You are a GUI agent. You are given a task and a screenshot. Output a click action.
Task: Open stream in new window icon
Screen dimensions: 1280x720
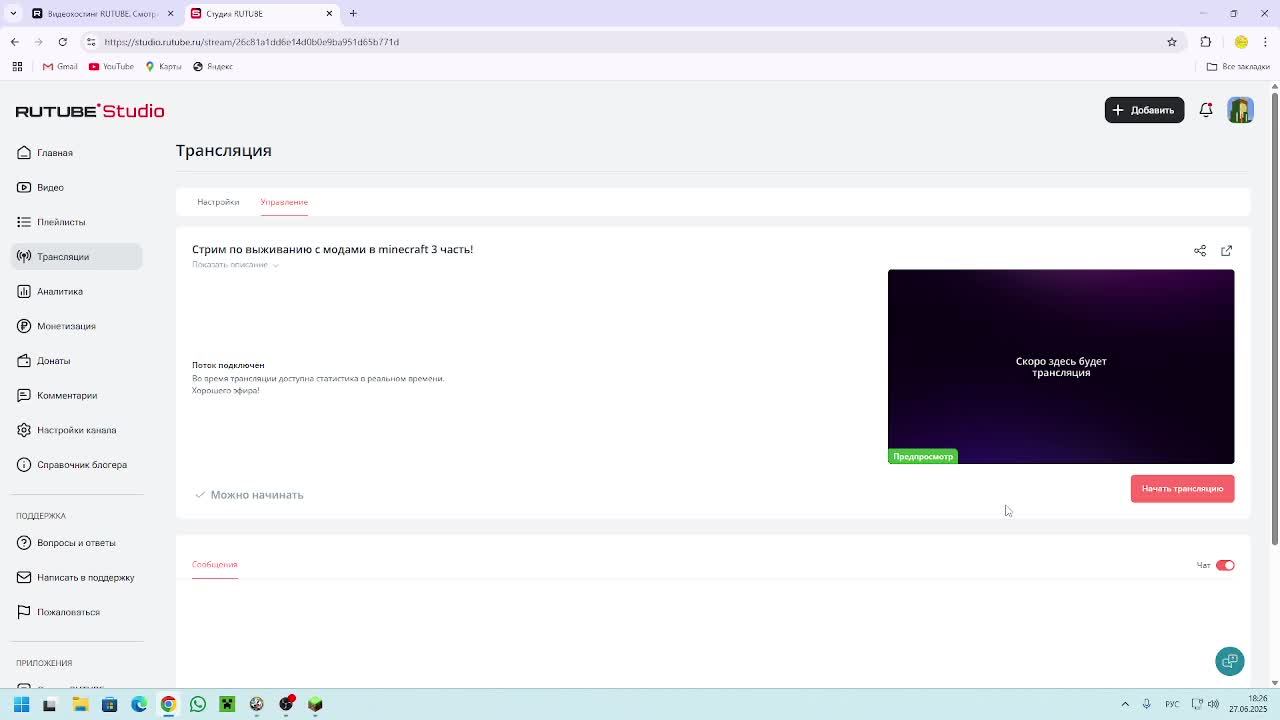[x=1226, y=251]
